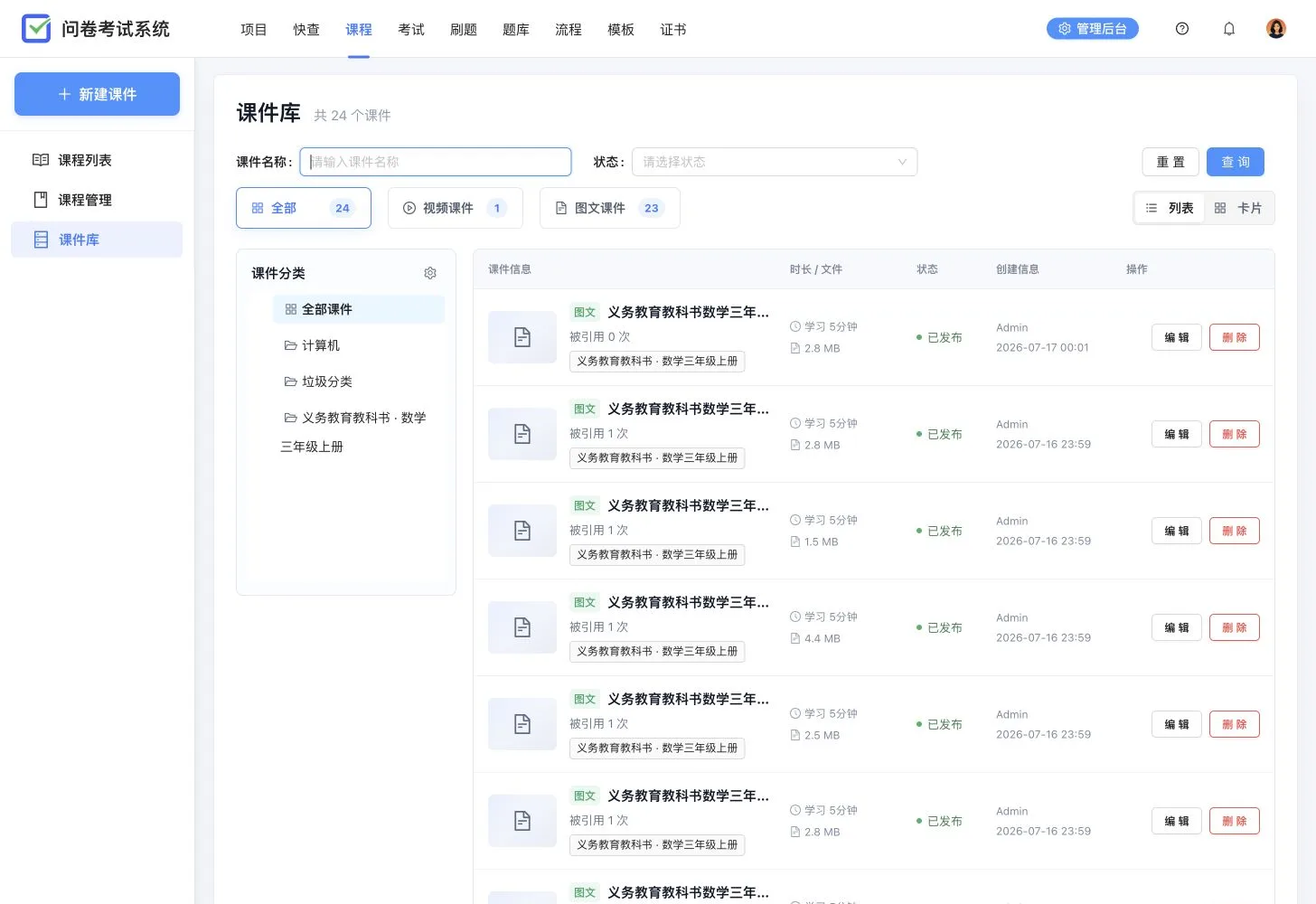The image size is (1316, 904).
Task: Click the 重置 button
Action: pos(1170,162)
